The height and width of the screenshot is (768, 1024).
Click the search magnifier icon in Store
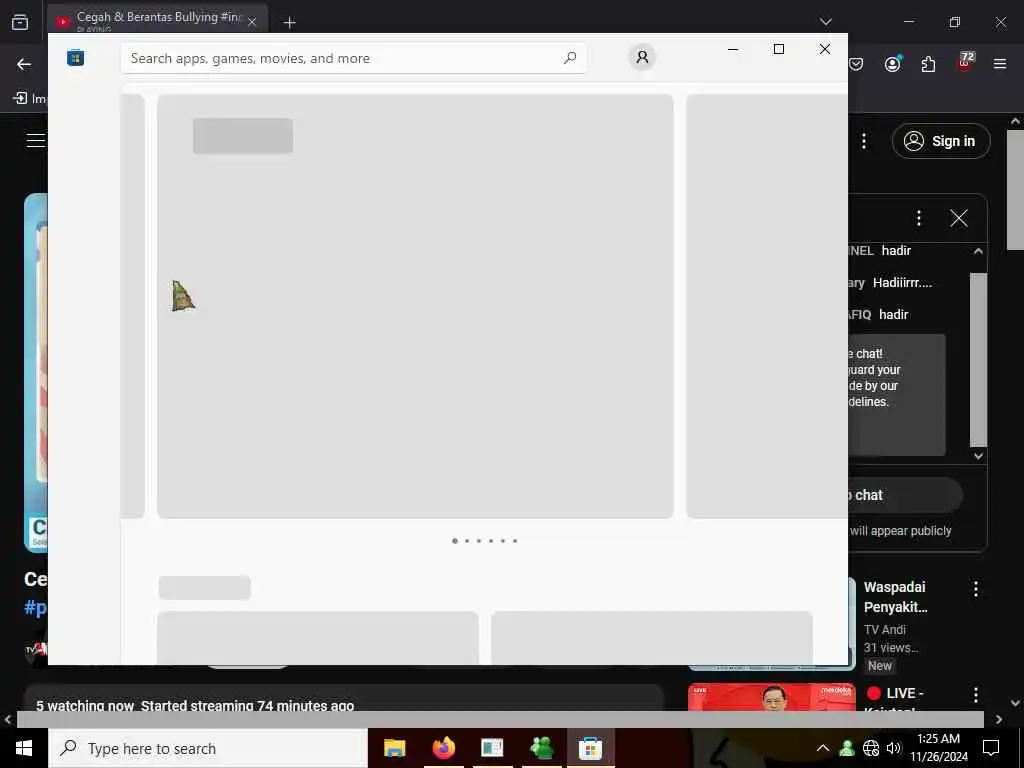point(569,58)
